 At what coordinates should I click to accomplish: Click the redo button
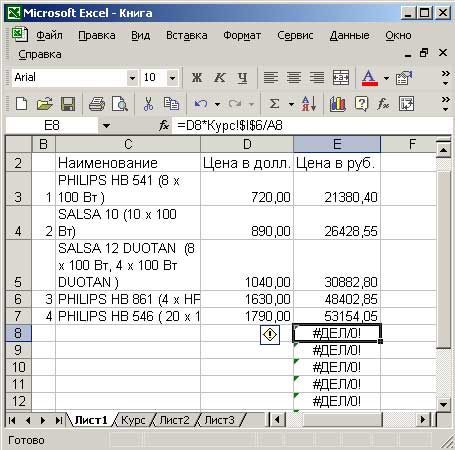tap(235, 104)
